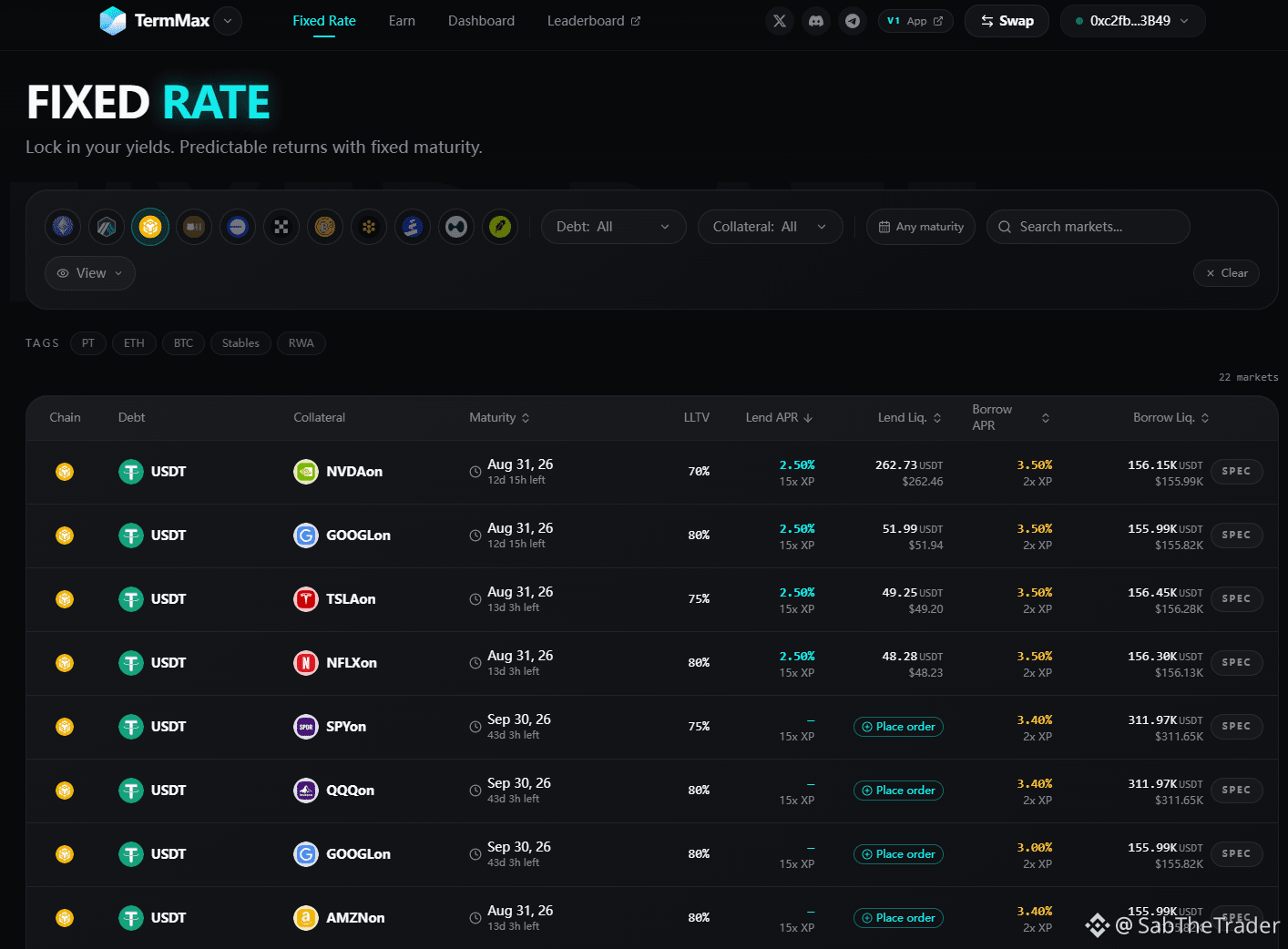Click the GOOGLon icon in the Aug 31 row
The height and width of the screenshot is (949, 1288).
[306, 536]
